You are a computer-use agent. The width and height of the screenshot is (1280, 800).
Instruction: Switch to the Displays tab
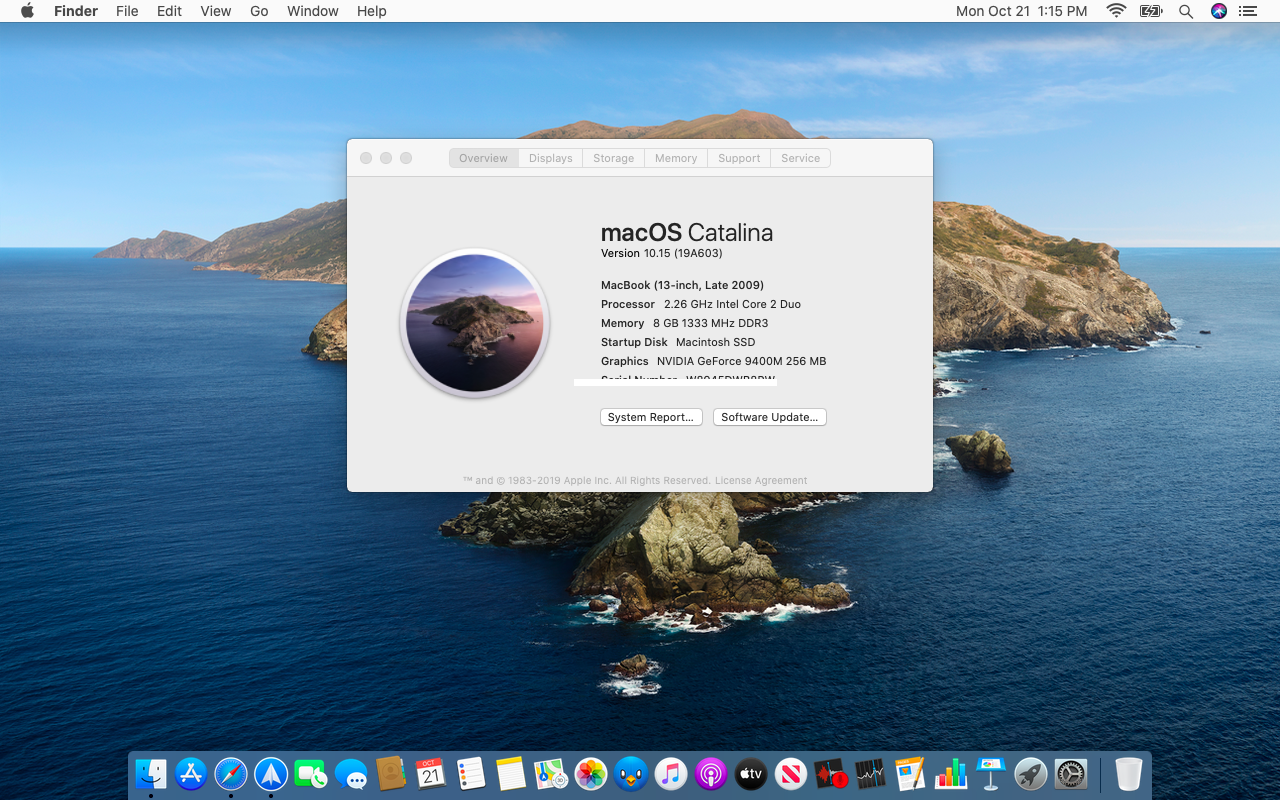click(x=551, y=158)
